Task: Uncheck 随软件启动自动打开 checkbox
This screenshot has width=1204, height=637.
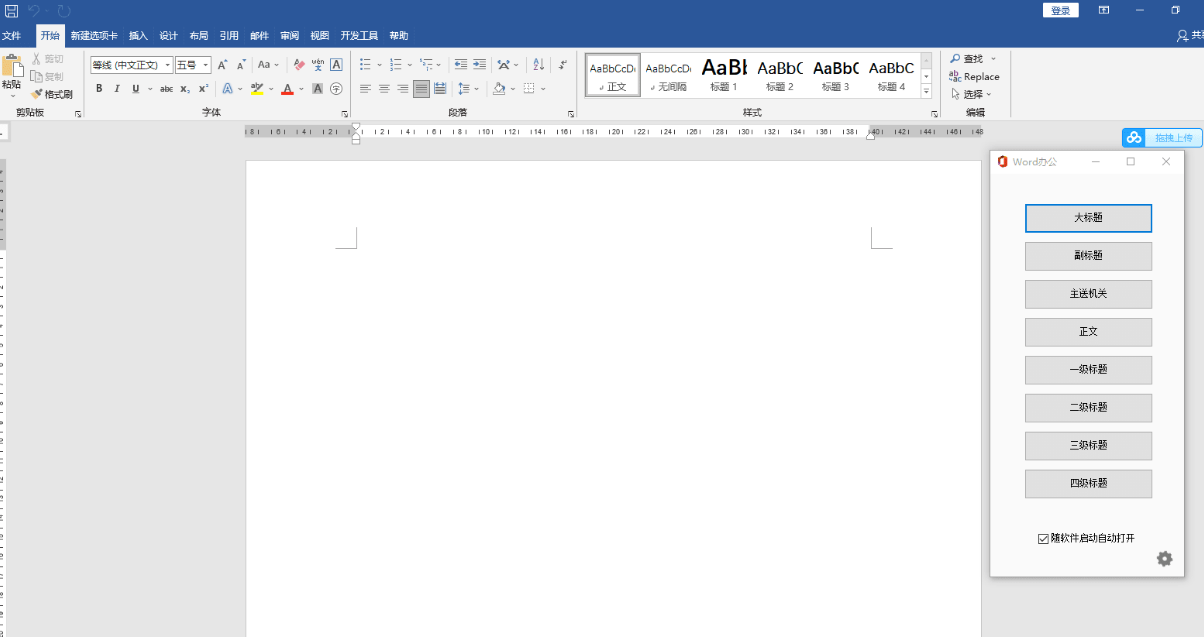Action: coord(1043,538)
